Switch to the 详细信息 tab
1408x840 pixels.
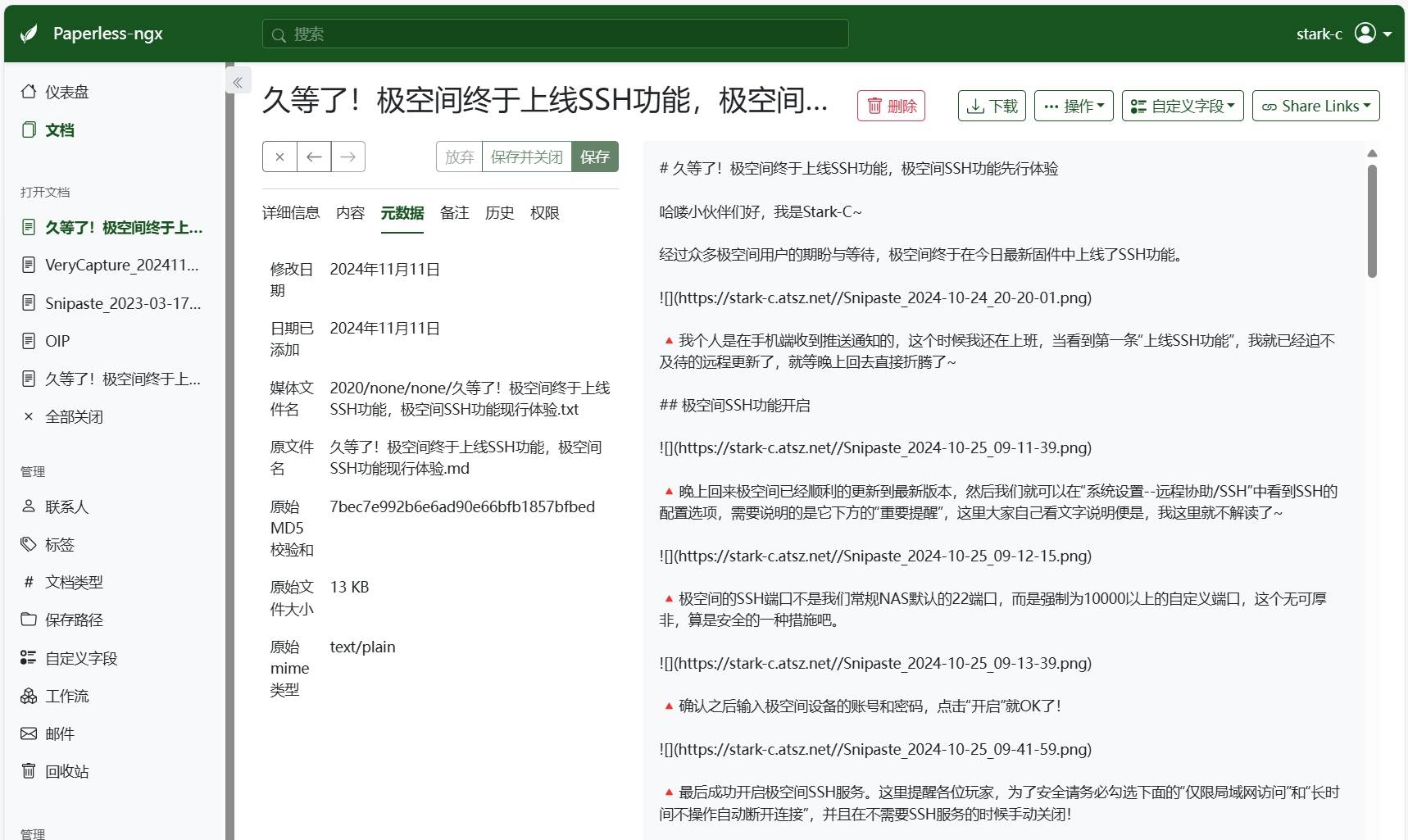(x=291, y=213)
